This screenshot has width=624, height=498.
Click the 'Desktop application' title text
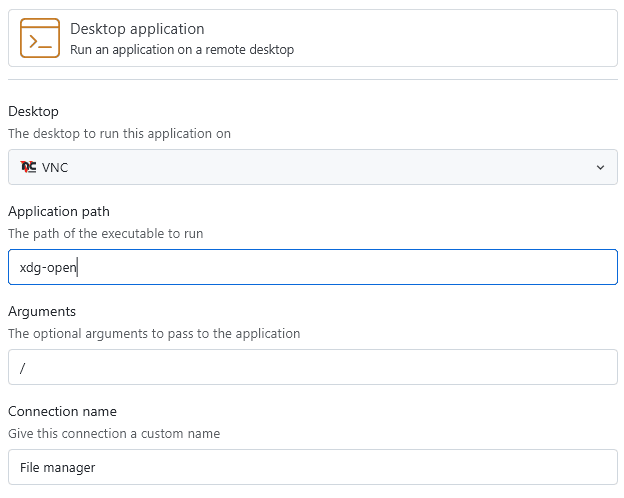pos(137,29)
